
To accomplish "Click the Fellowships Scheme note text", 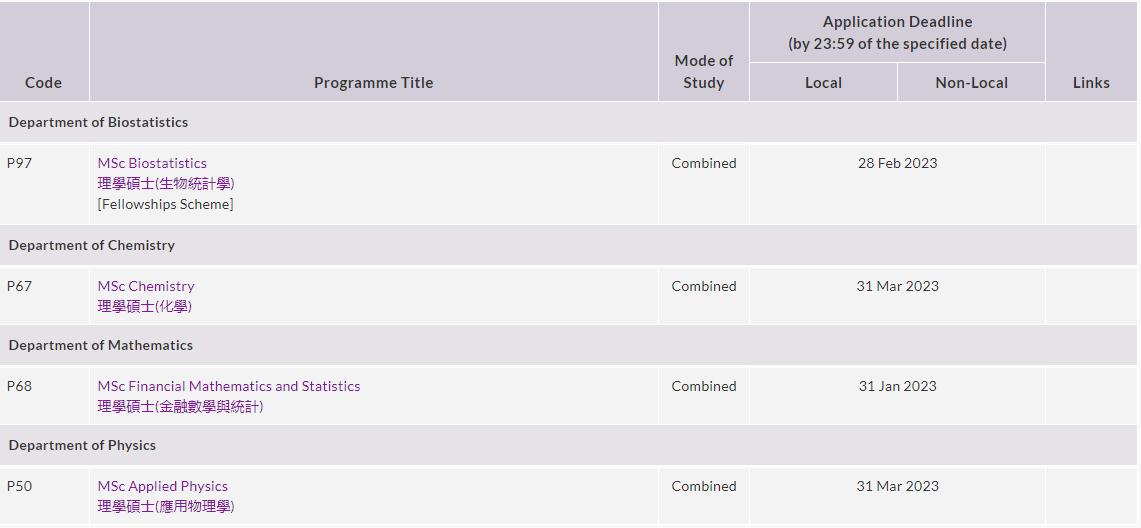I will [166, 204].
